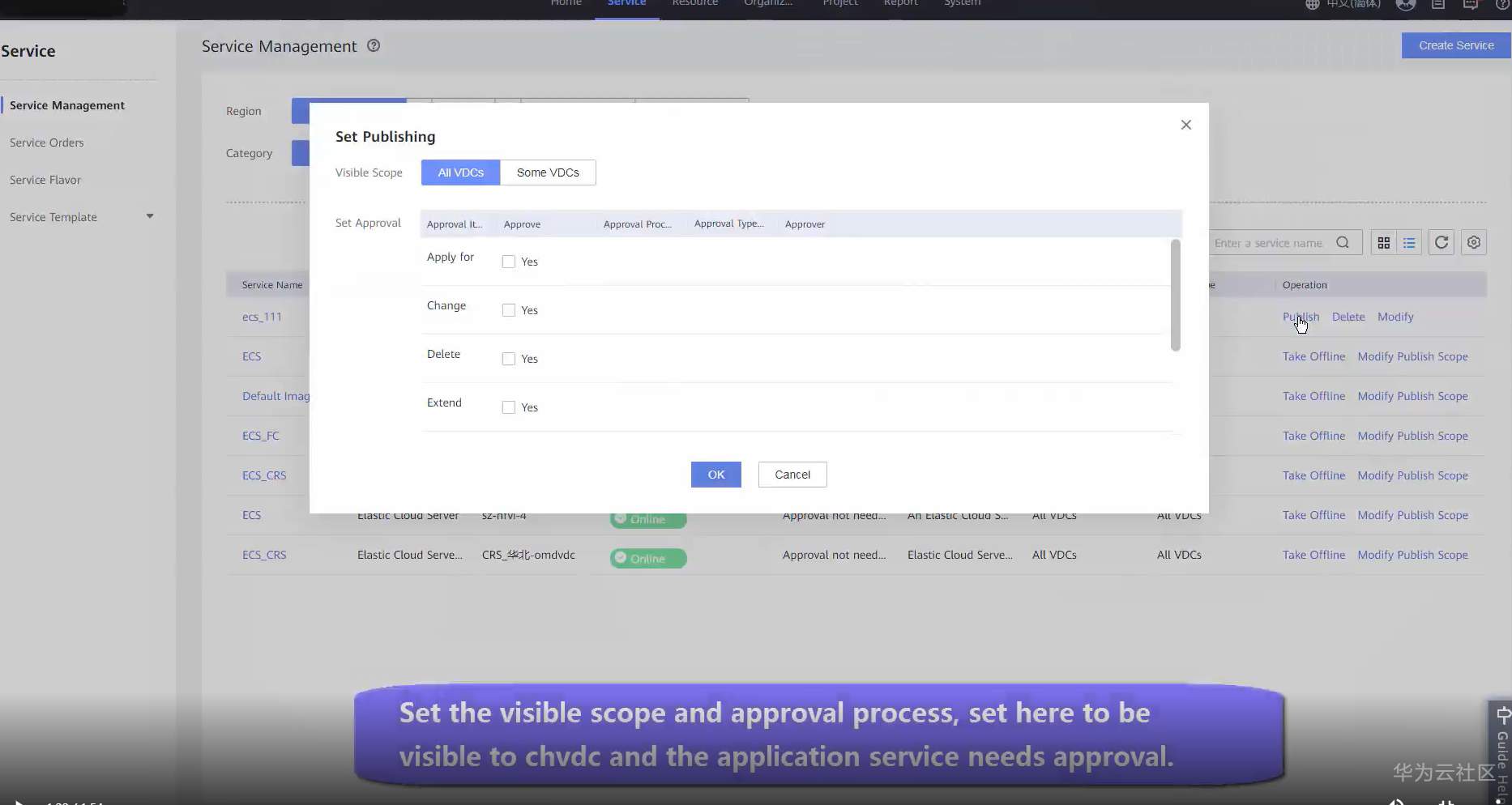Tick the Yes checkbox for Extend
The image size is (1512, 805).
pyautogui.click(x=509, y=407)
